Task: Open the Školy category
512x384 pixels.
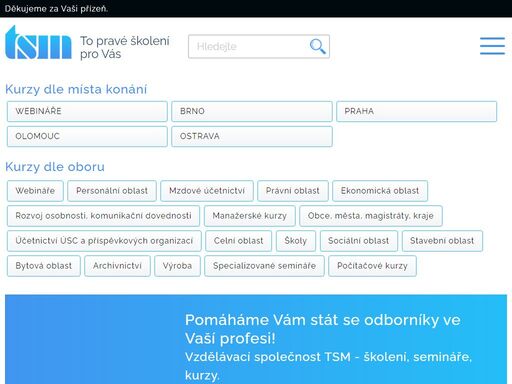Action: (x=296, y=241)
